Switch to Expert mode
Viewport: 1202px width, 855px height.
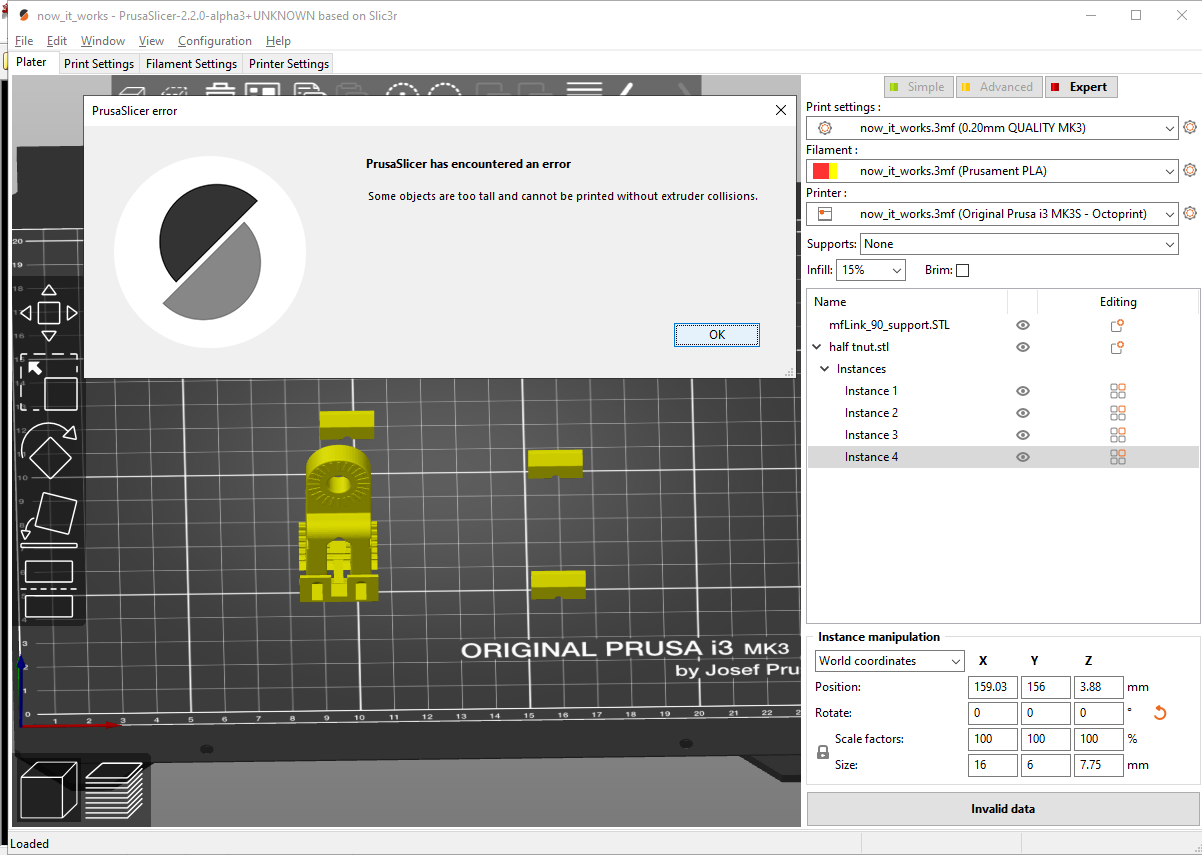click(x=1080, y=87)
